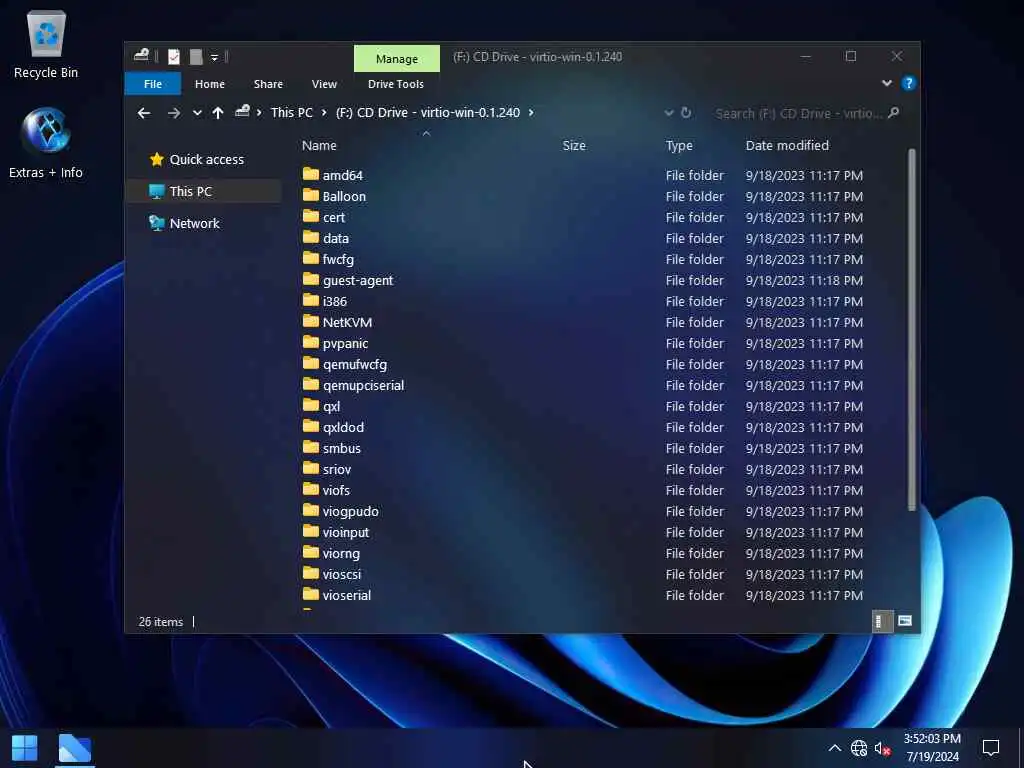This screenshot has height=768, width=1024.
Task: Click the qxldod folder name
Action: point(343,427)
